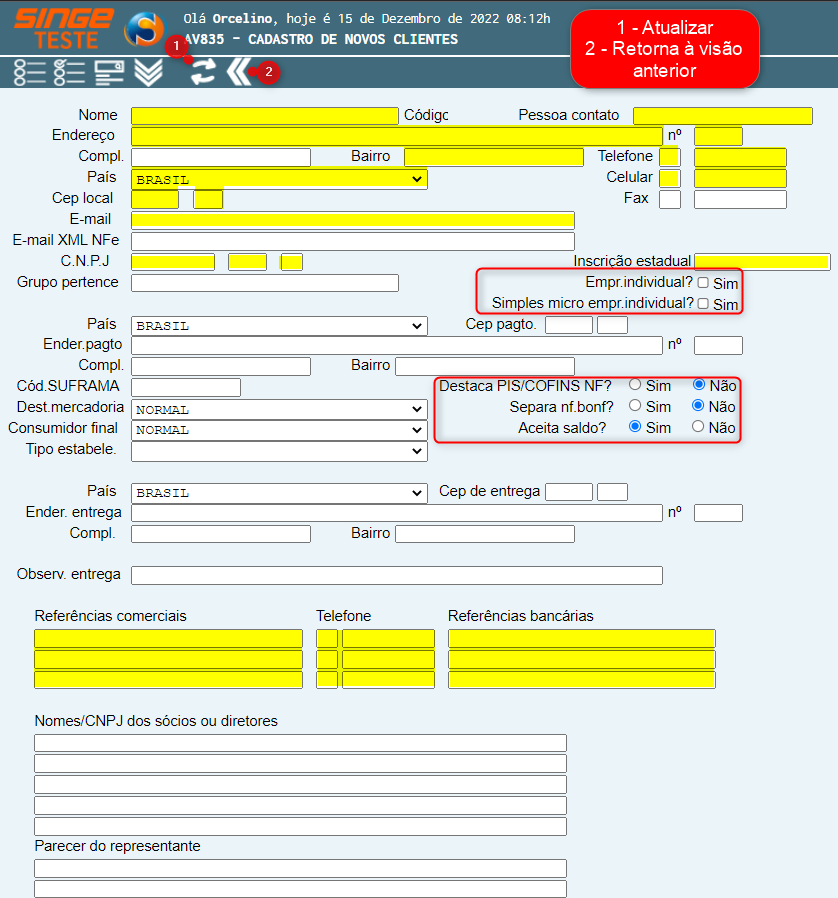Image resolution: width=838 pixels, height=898 pixels.
Task: Click the form search icon in toolbar
Action: [x=109, y=72]
